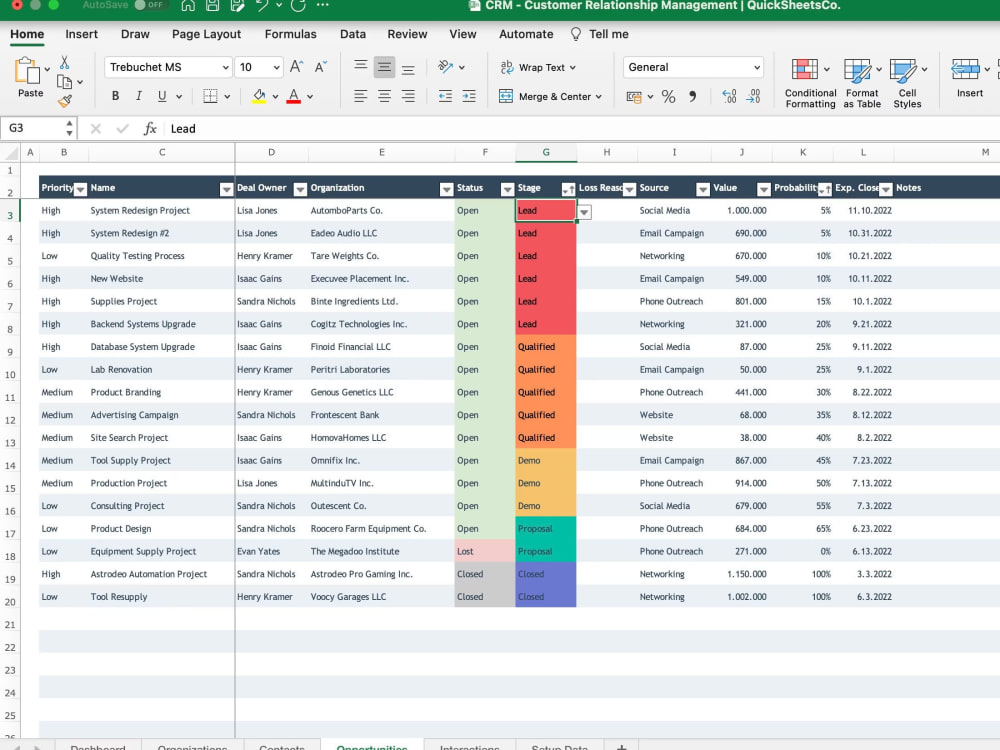This screenshot has height=750, width=1000.
Task: Apply Percent Style format
Action: click(668, 97)
